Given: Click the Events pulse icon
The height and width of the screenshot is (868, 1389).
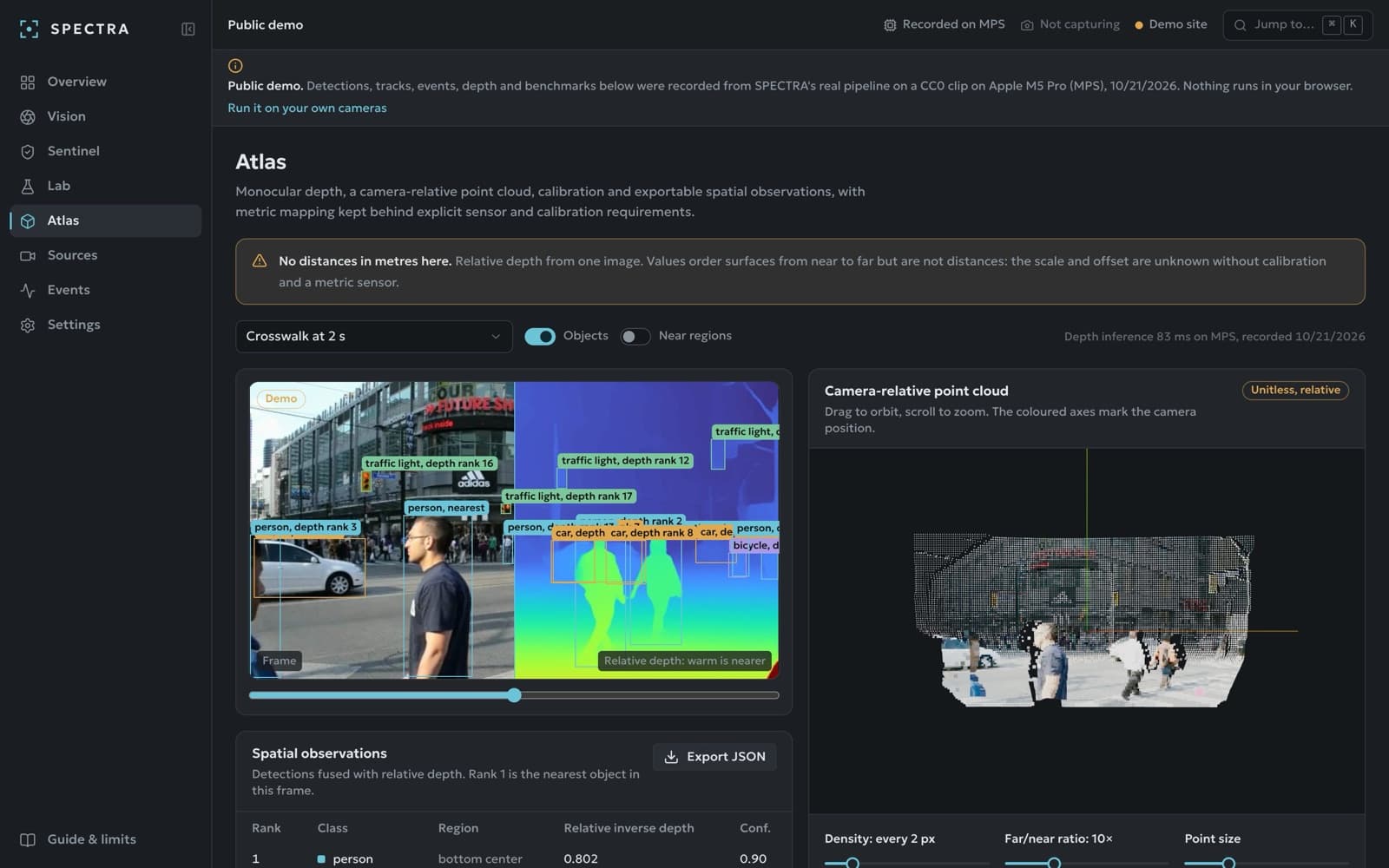Looking at the screenshot, I should [x=28, y=290].
